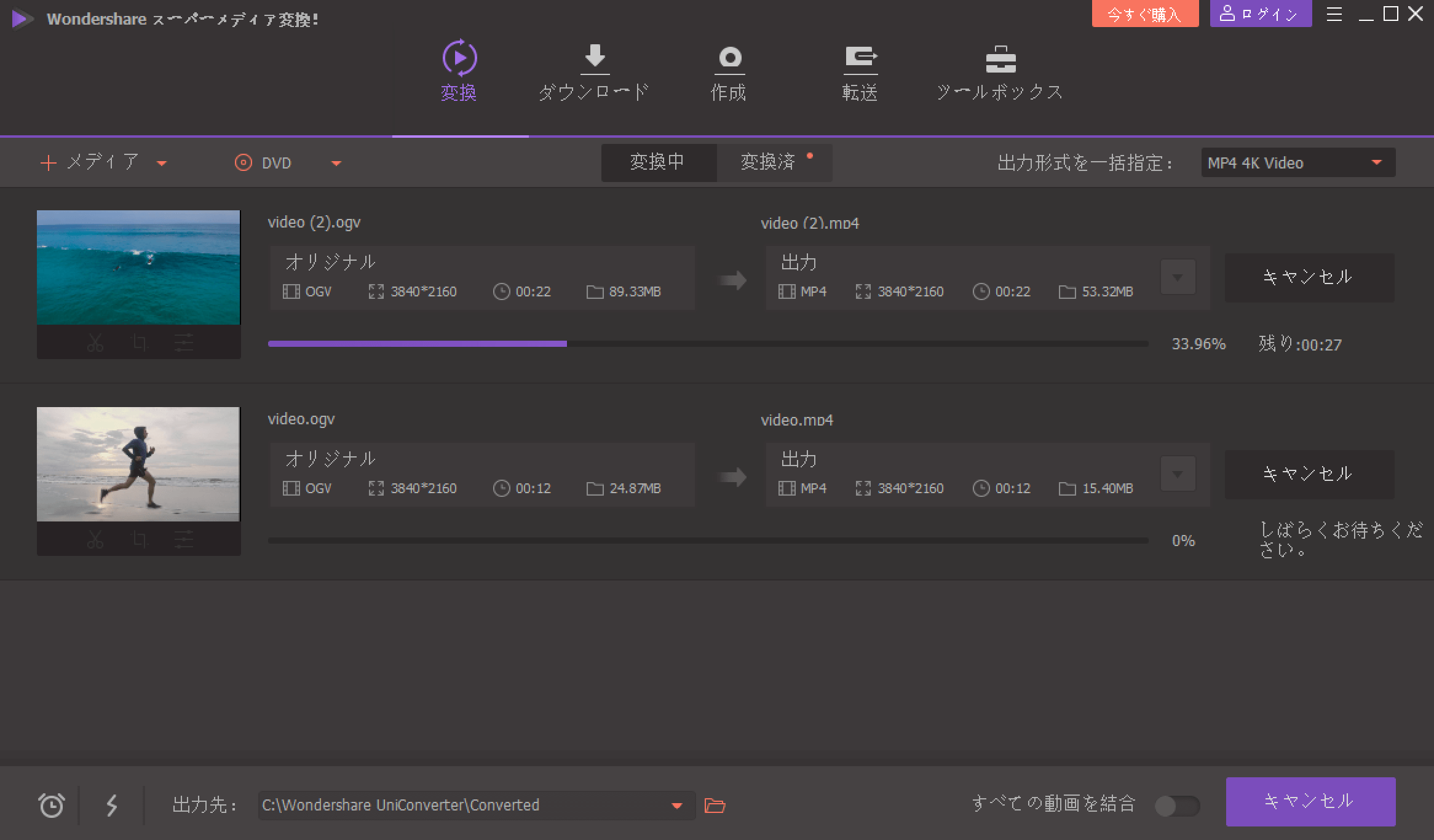Viewport: 1434px width, 840px height.
Task: Click the Wondershare app logo icon
Action: pos(23,19)
